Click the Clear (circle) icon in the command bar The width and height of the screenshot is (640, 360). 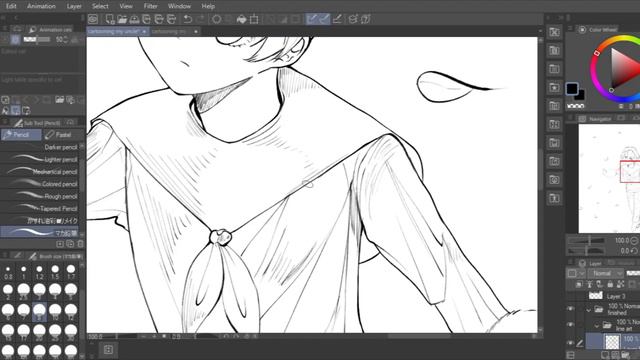coord(217,19)
